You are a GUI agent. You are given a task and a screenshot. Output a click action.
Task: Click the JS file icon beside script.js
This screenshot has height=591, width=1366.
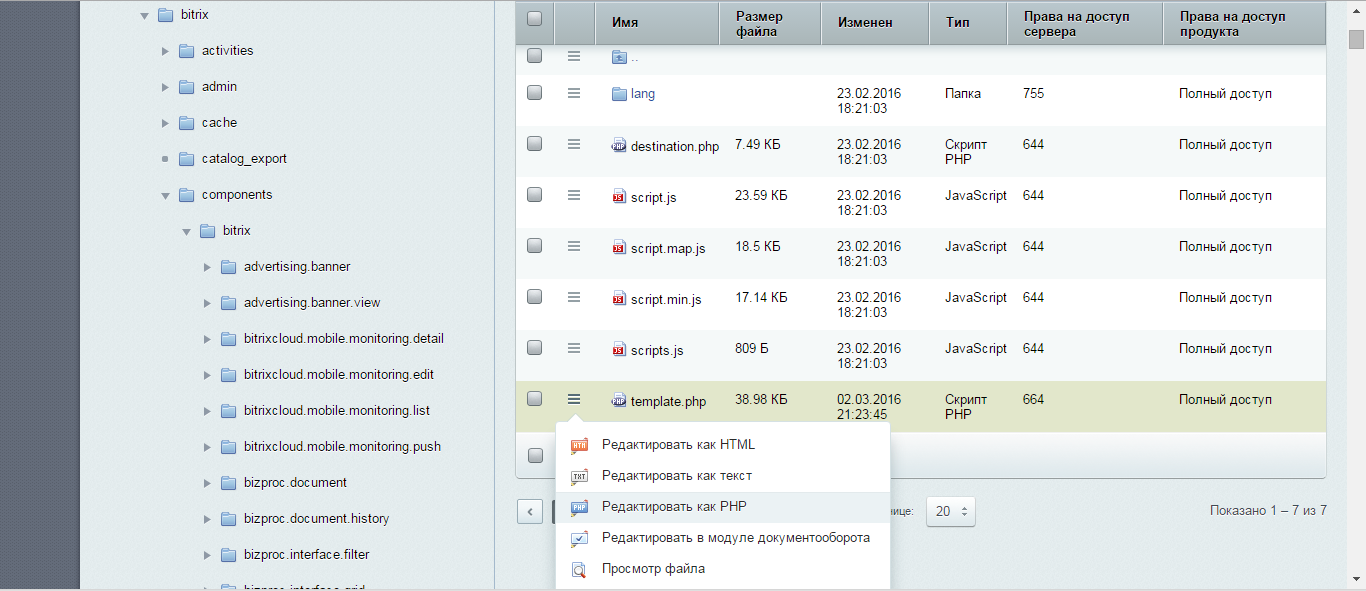click(619, 197)
